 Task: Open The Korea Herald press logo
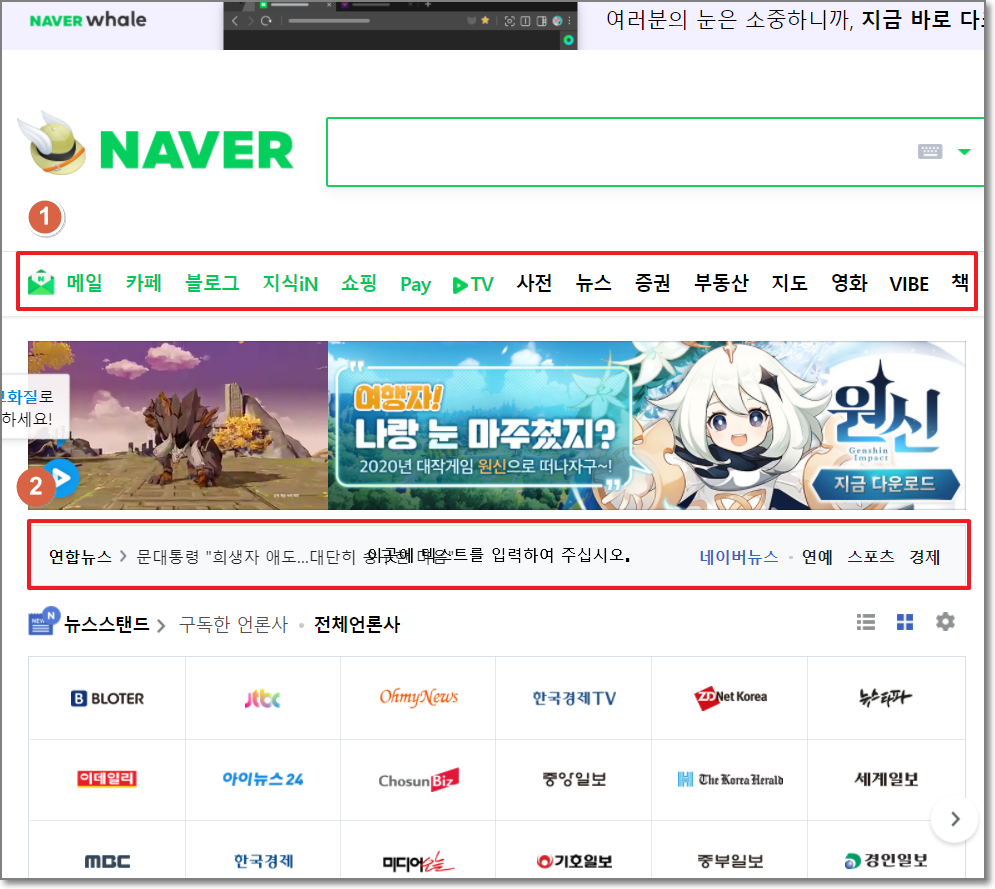(x=730, y=779)
